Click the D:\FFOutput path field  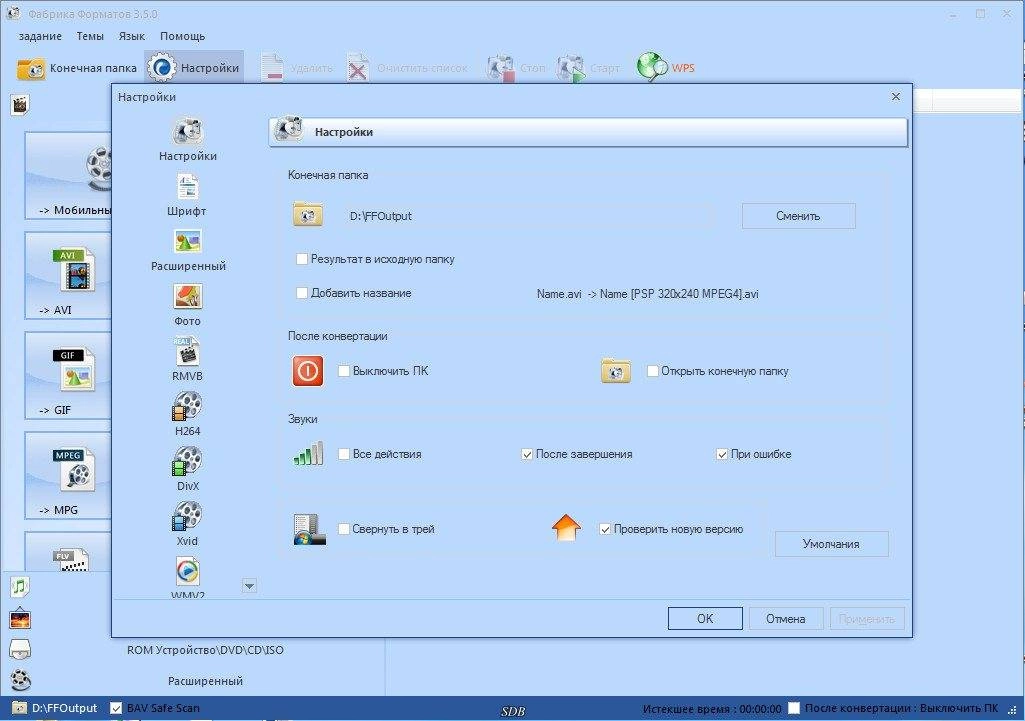[529, 216]
